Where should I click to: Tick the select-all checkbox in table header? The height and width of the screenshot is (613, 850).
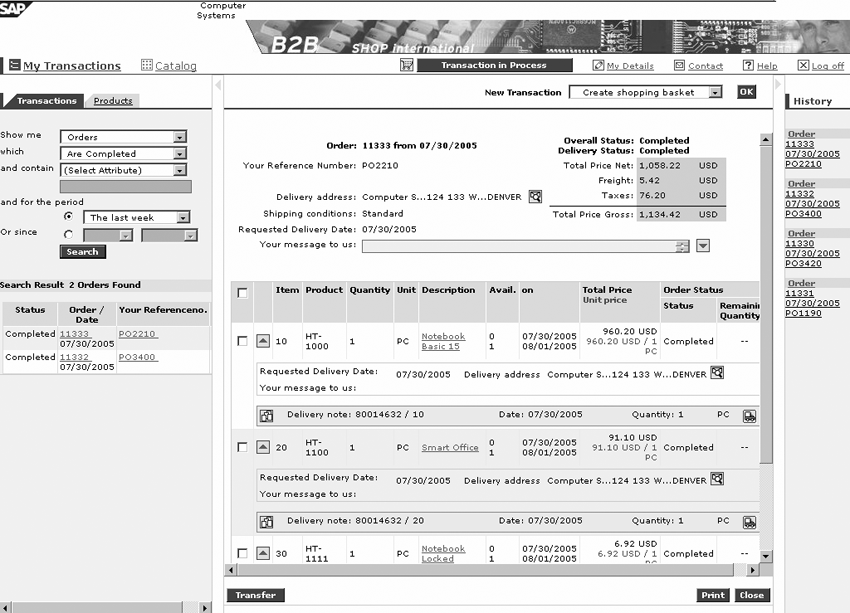click(242, 292)
